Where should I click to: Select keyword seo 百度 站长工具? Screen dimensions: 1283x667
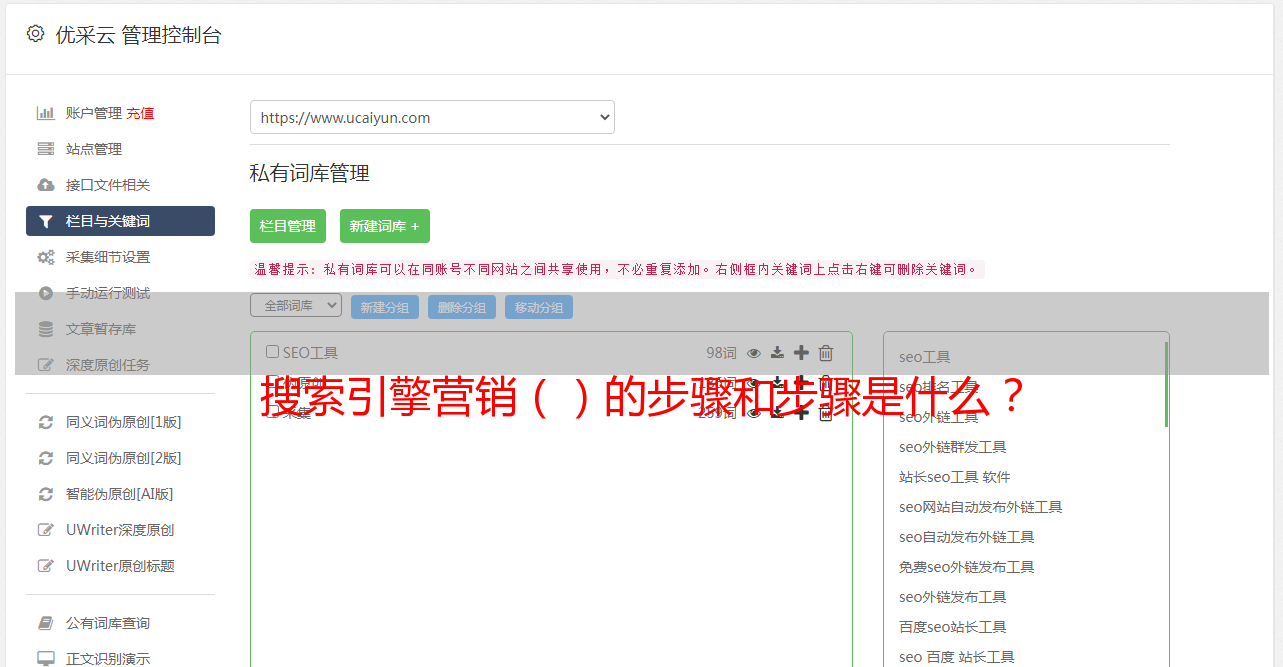957,657
